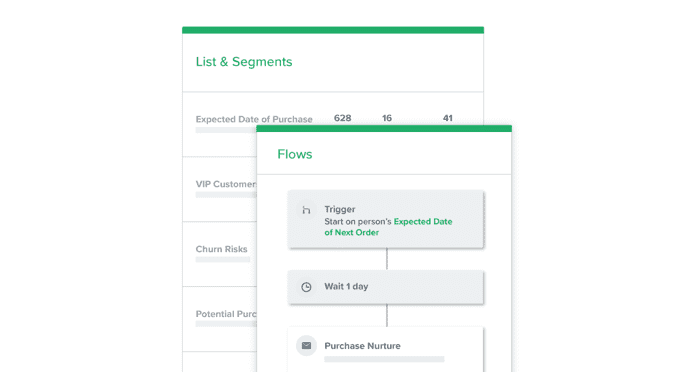The image size is (700, 372).
Task: Select the Trigger step card
Action: (x=386, y=219)
